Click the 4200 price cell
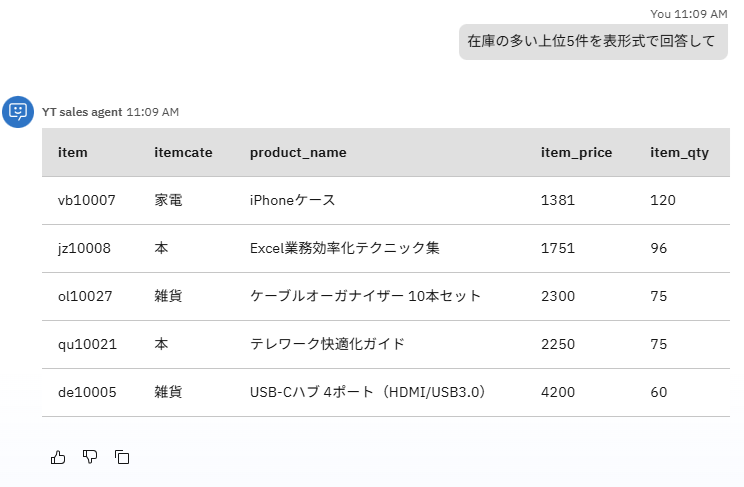The image size is (744, 487). [558, 392]
